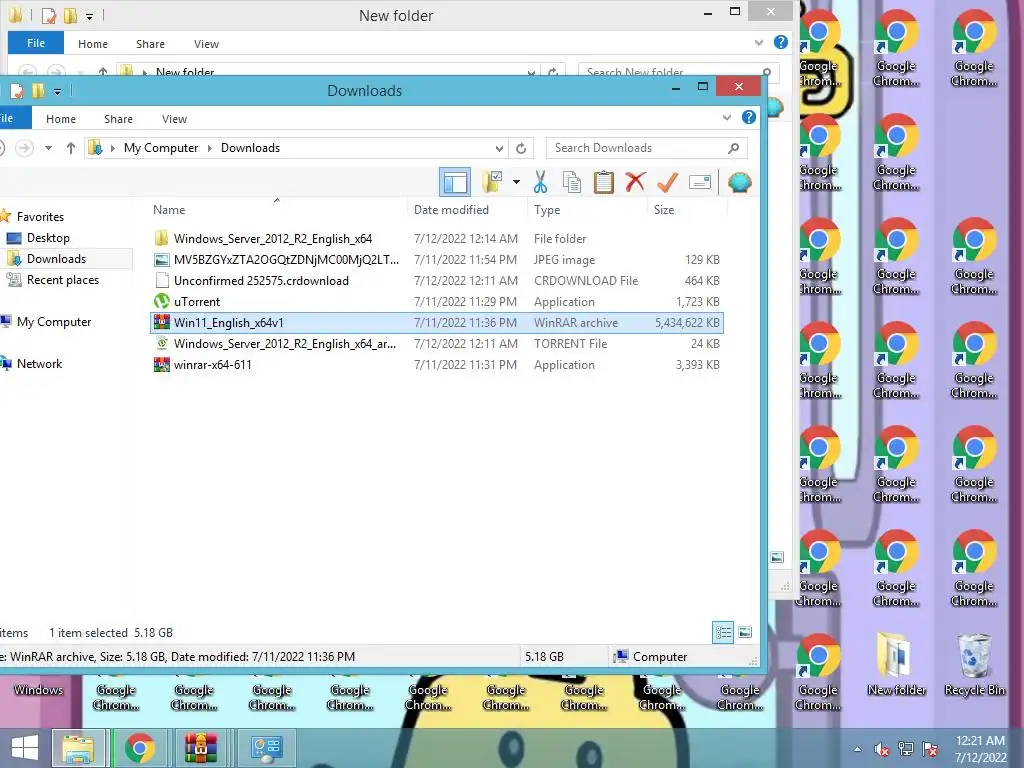Viewport: 1024px width, 768px height.
Task: Click Downloads in the address breadcrumb
Action: point(250,148)
